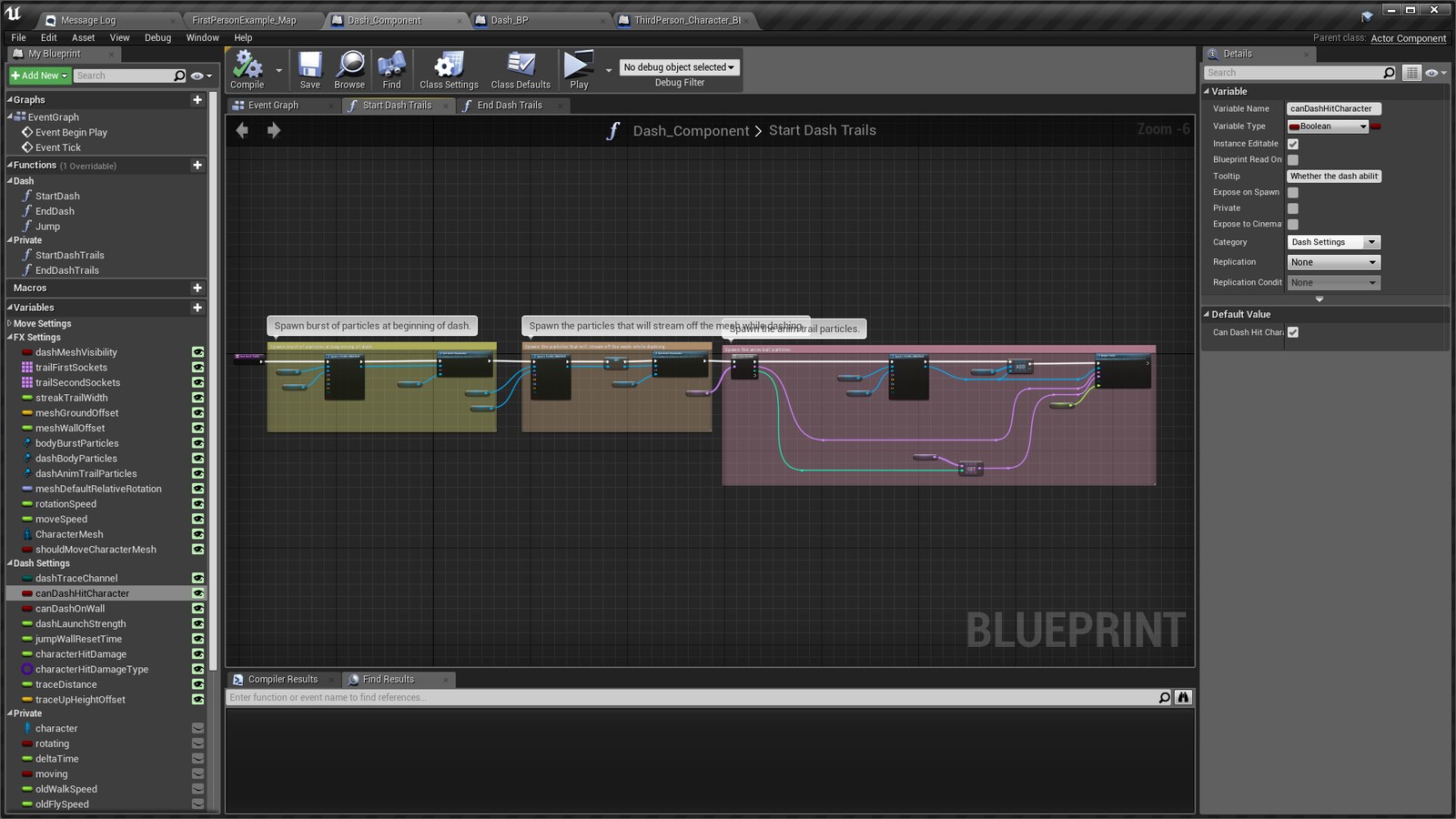Save the Dash_Component blueprint
Image resolution: width=1456 pixels, height=819 pixels.
point(309,66)
